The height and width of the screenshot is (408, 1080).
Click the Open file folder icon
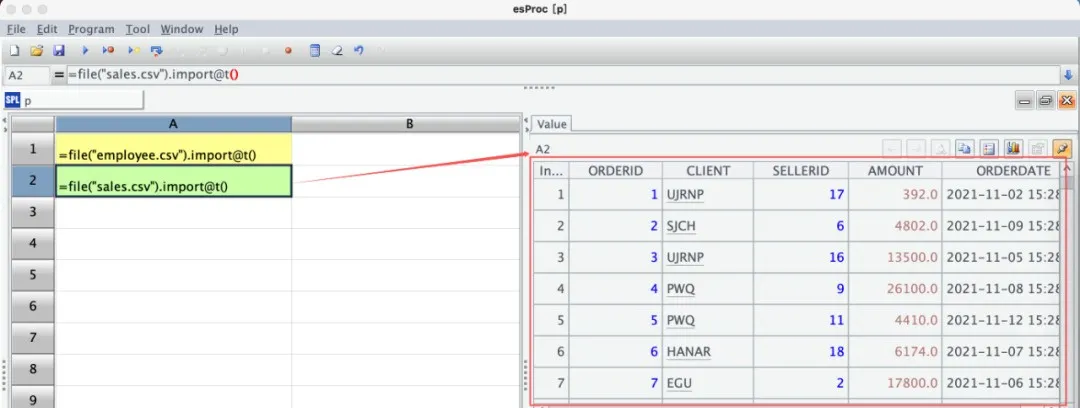coord(37,50)
